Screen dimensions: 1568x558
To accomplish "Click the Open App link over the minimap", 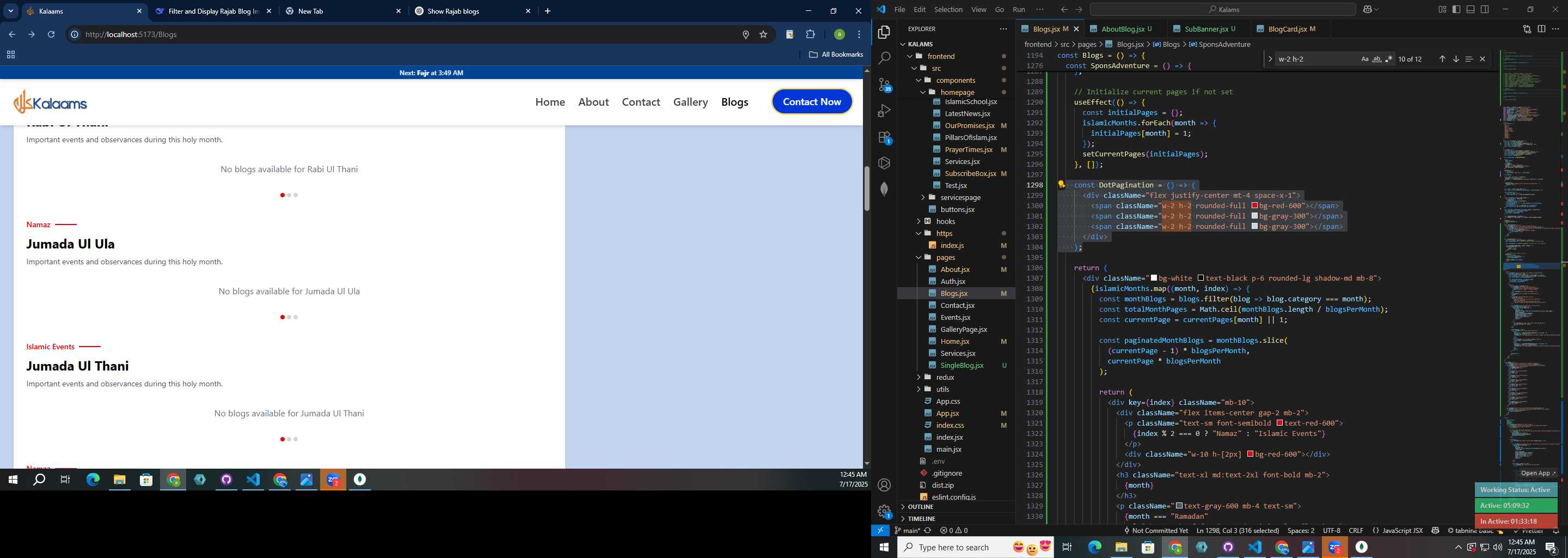I will coord(1538,472).
